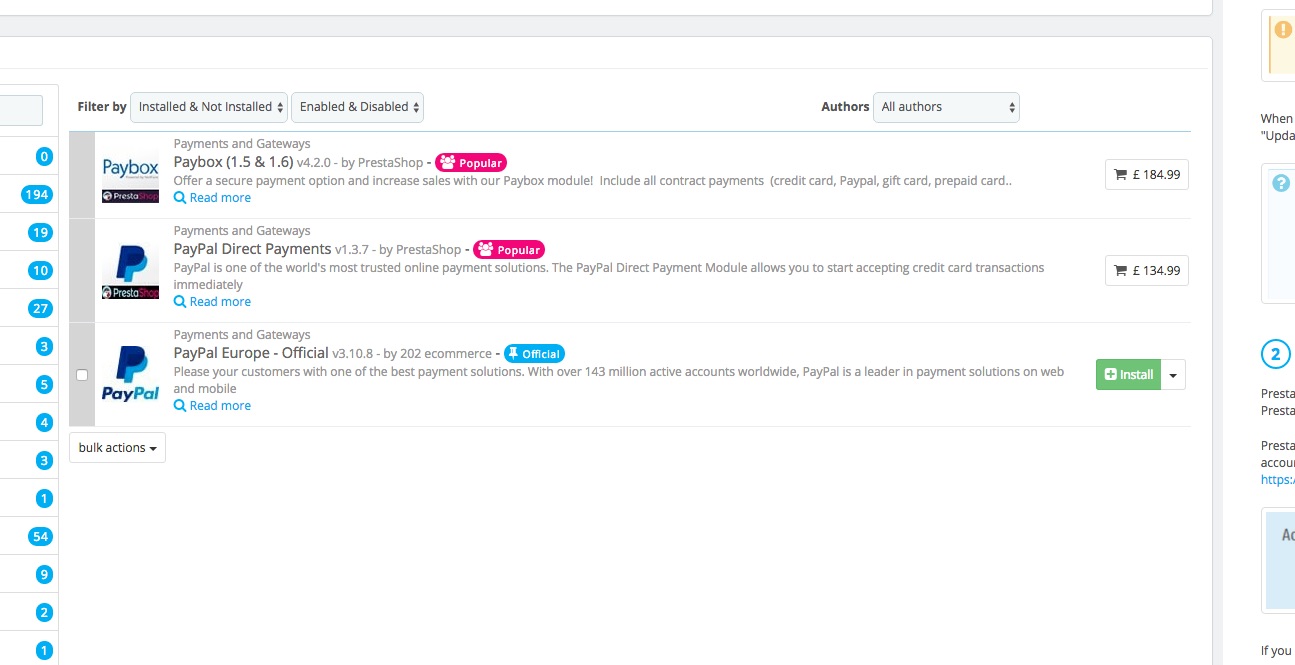The height and width of the screenshot is (665, 1295).
Task: Open Read more for PayPal Direct Payments
Action: point(212,302)
